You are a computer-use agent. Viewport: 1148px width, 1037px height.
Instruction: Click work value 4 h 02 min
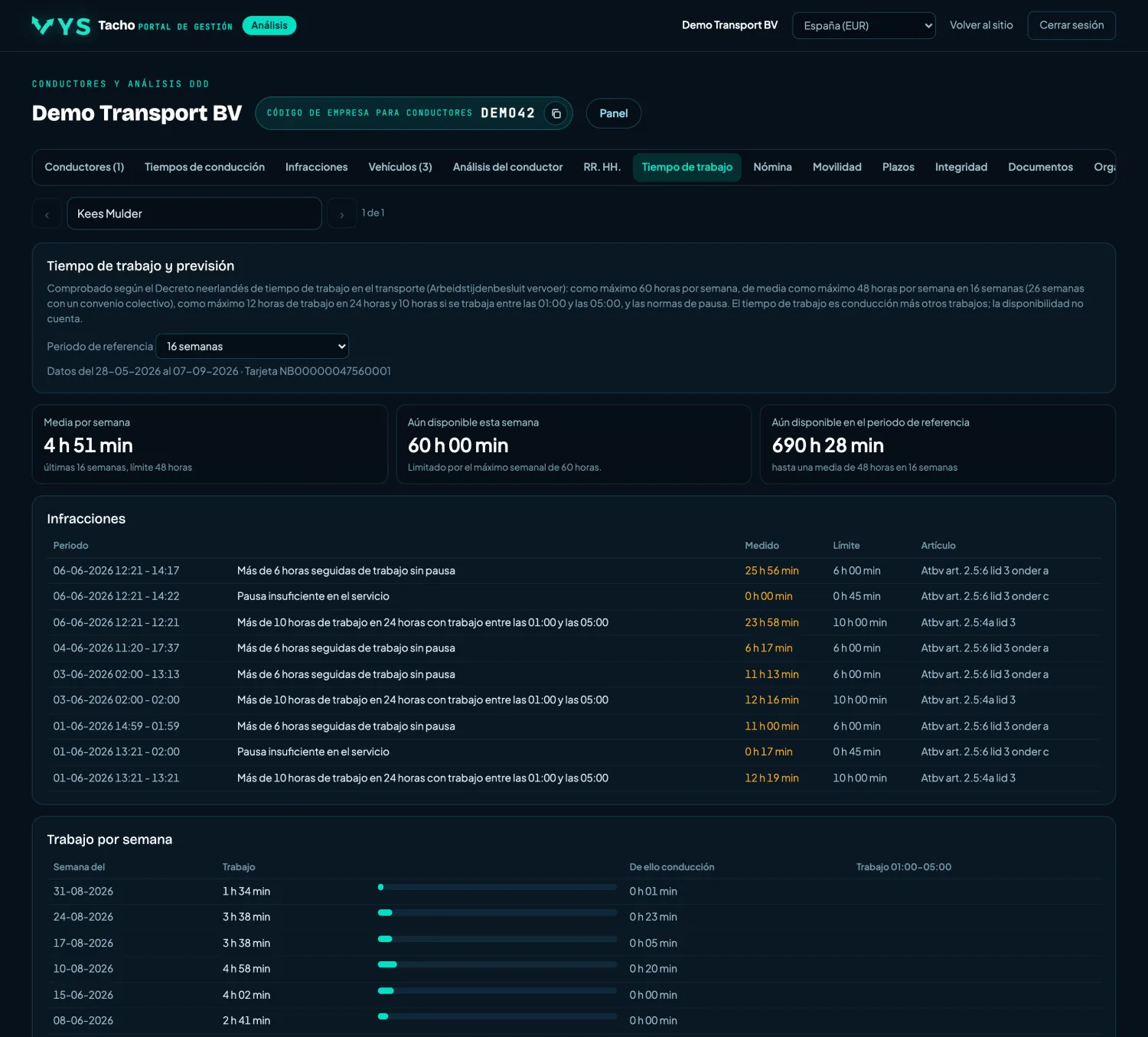click(x=246, y=995)
